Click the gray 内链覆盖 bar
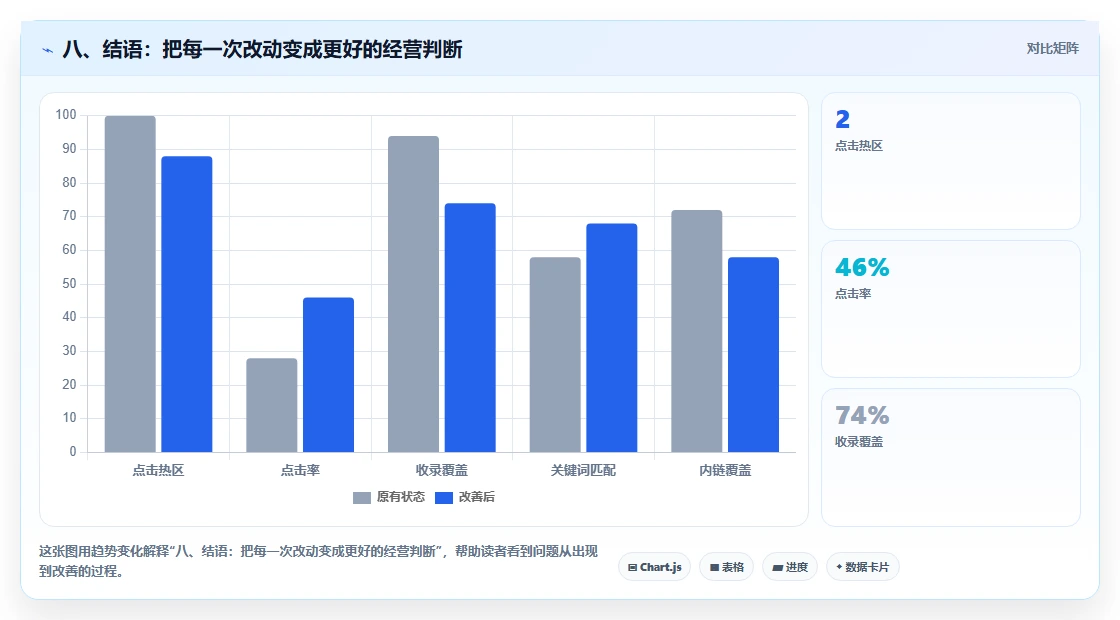 click(696, 331)
